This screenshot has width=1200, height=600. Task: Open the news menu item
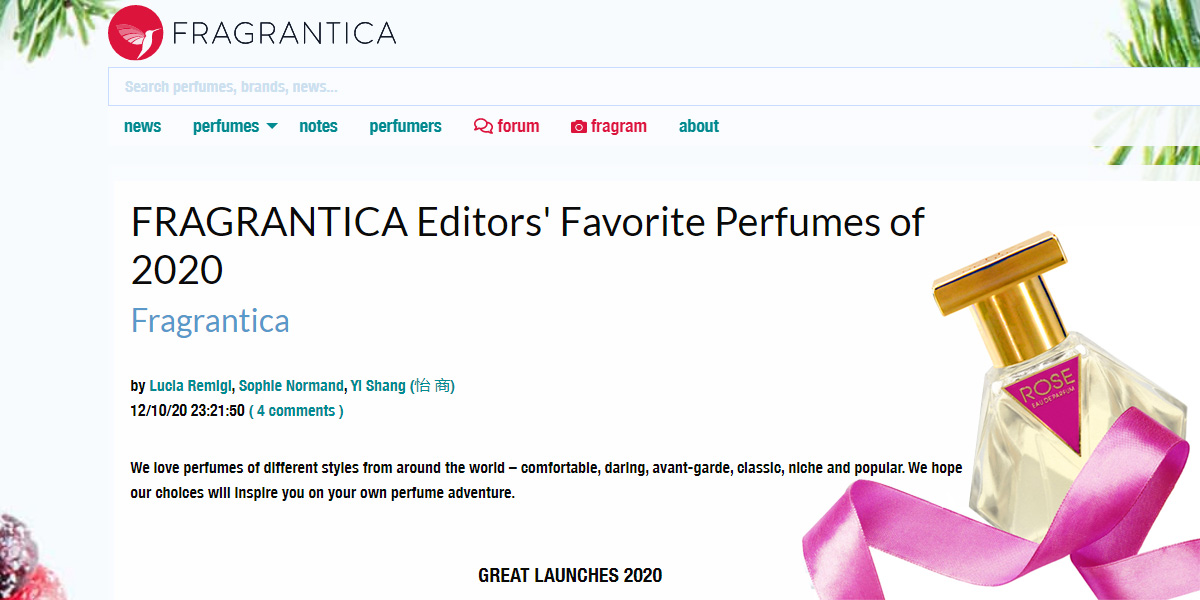[142, 127]
